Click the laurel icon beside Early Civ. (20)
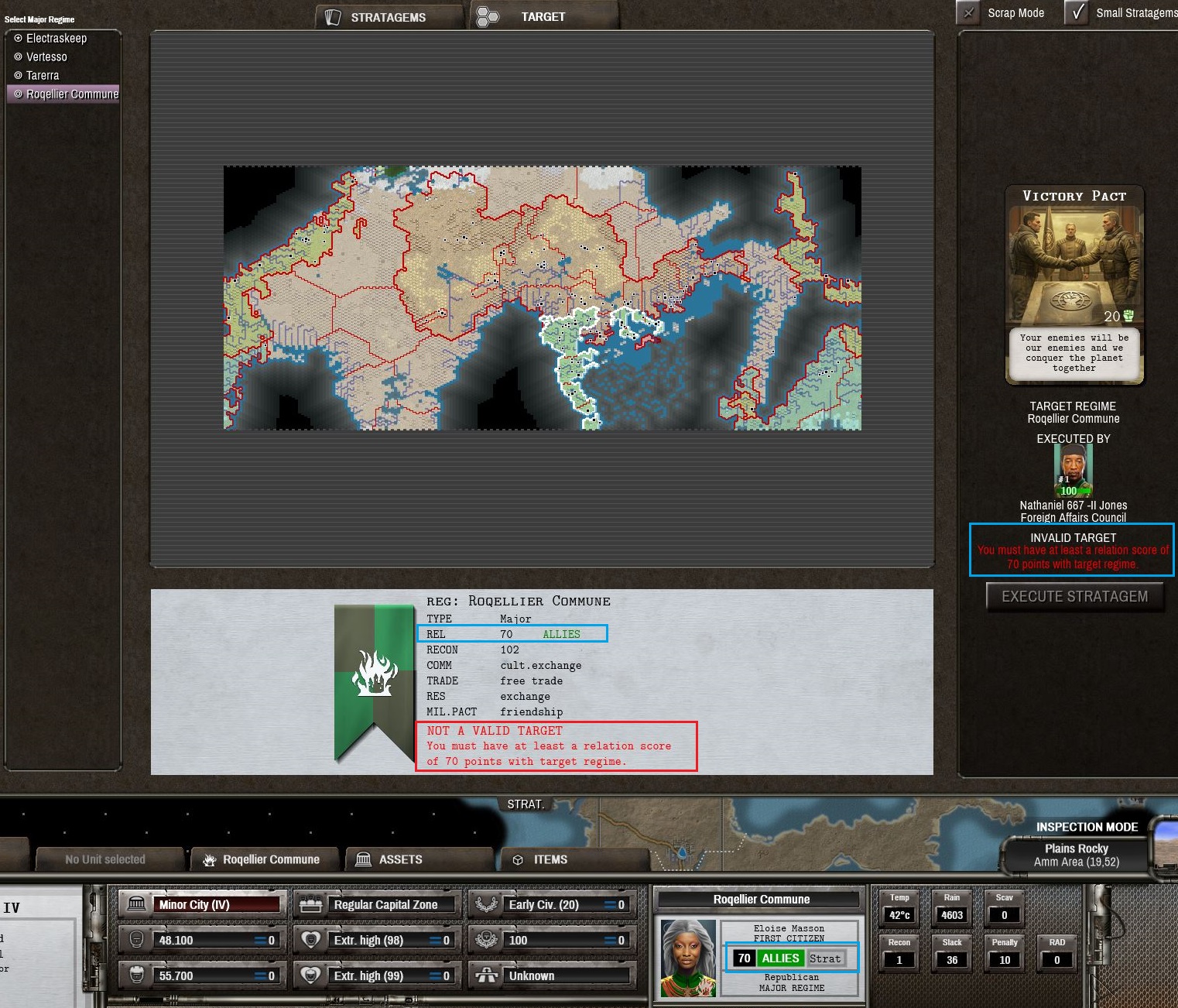Screen dimensions: 1178x1008 [486, 904]
